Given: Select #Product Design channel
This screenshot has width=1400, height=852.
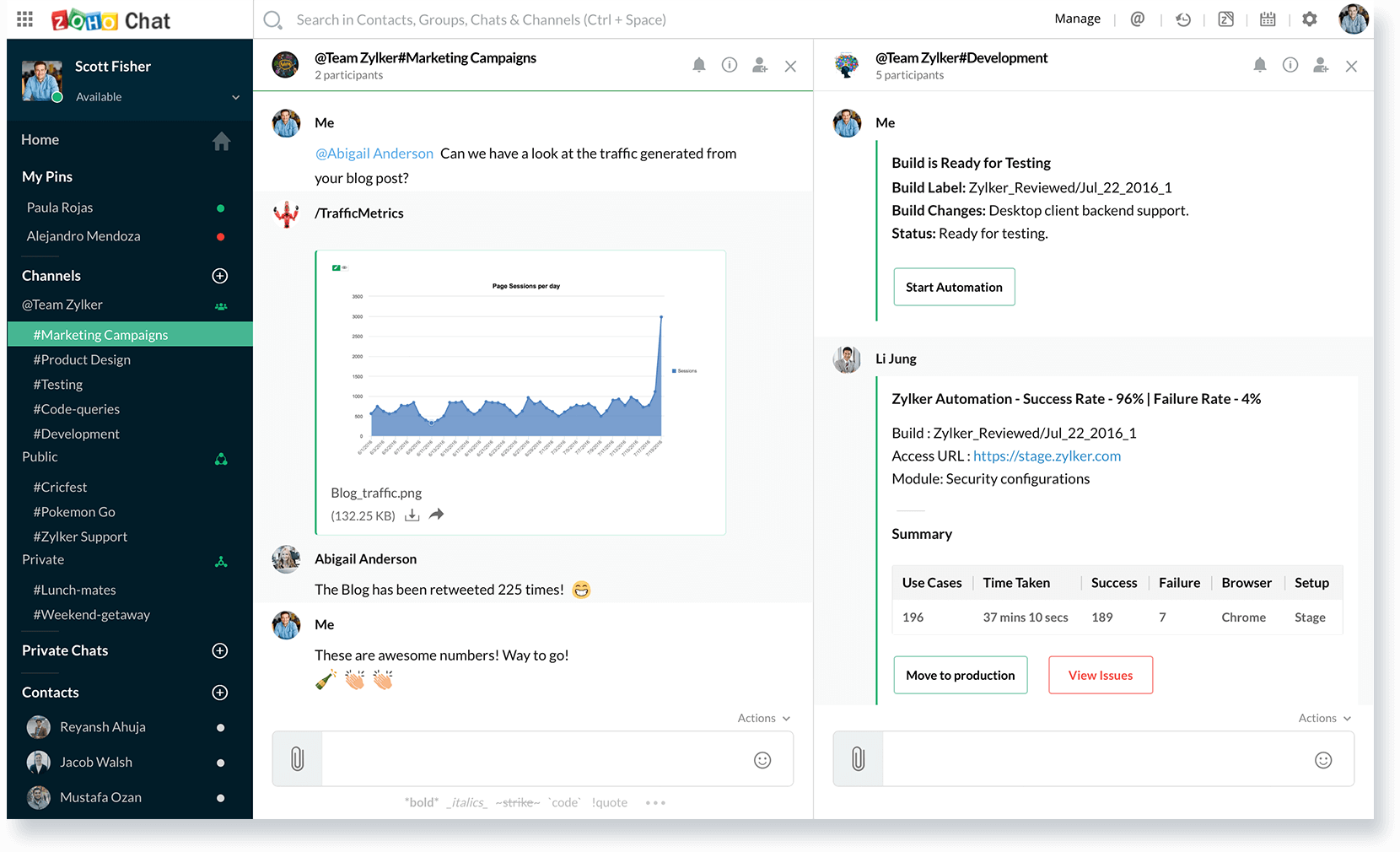Looking at the screenshot, I should (82, 359).
